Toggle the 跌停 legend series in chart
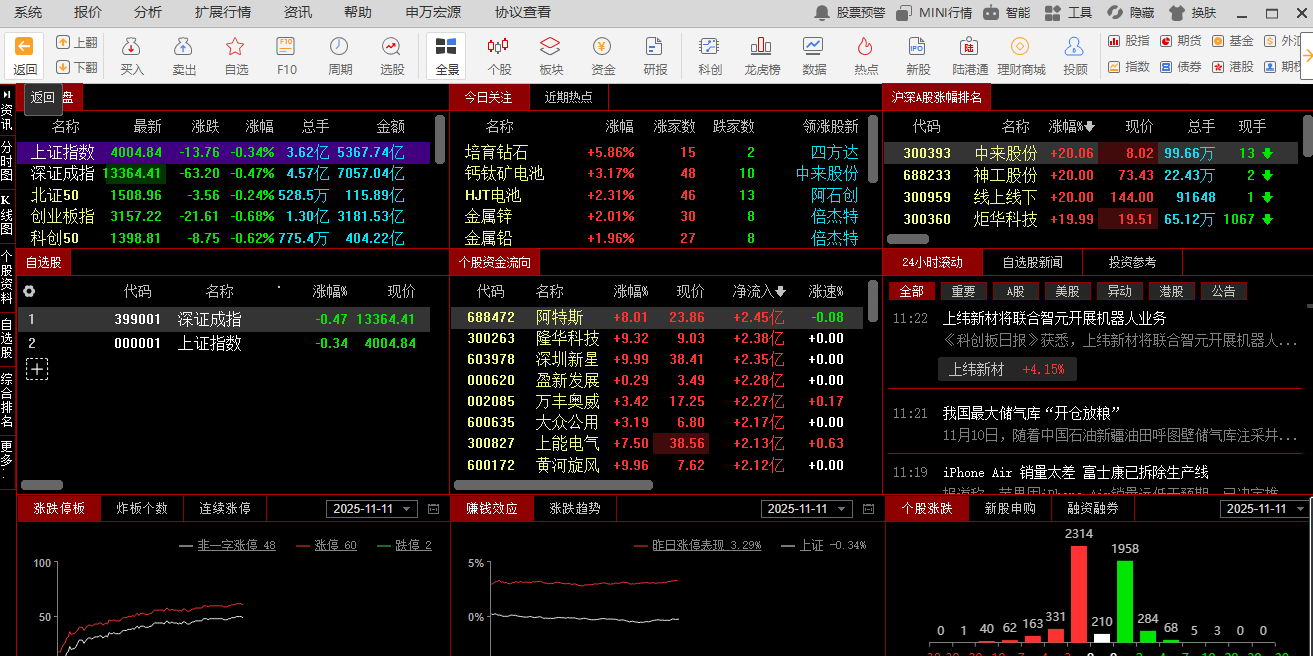Image resolution: width=1313 pixels, height=656 pixels. pyautogui.click(x=405, y=545)
